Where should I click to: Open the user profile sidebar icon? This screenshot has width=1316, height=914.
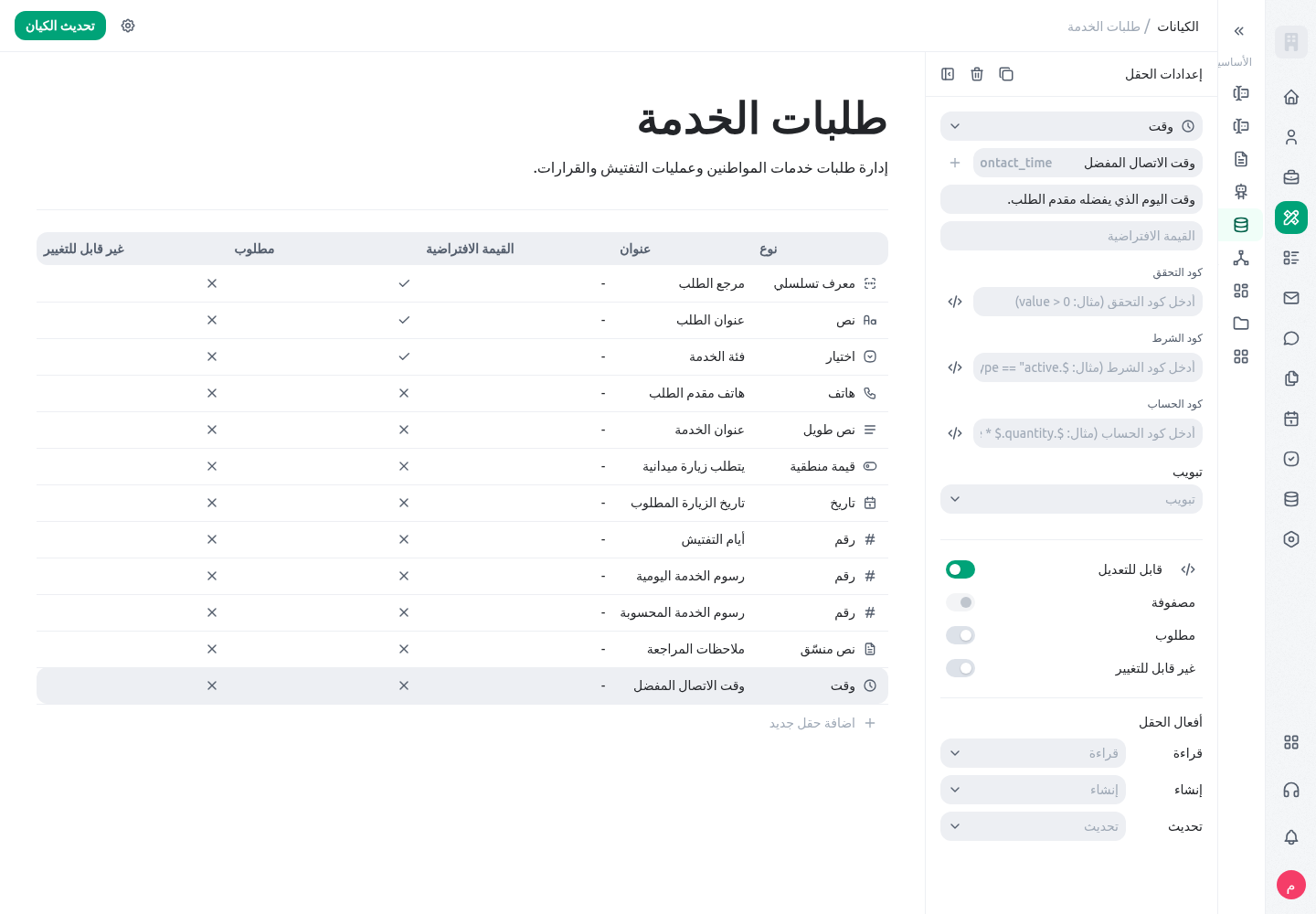click(1291, 137)
